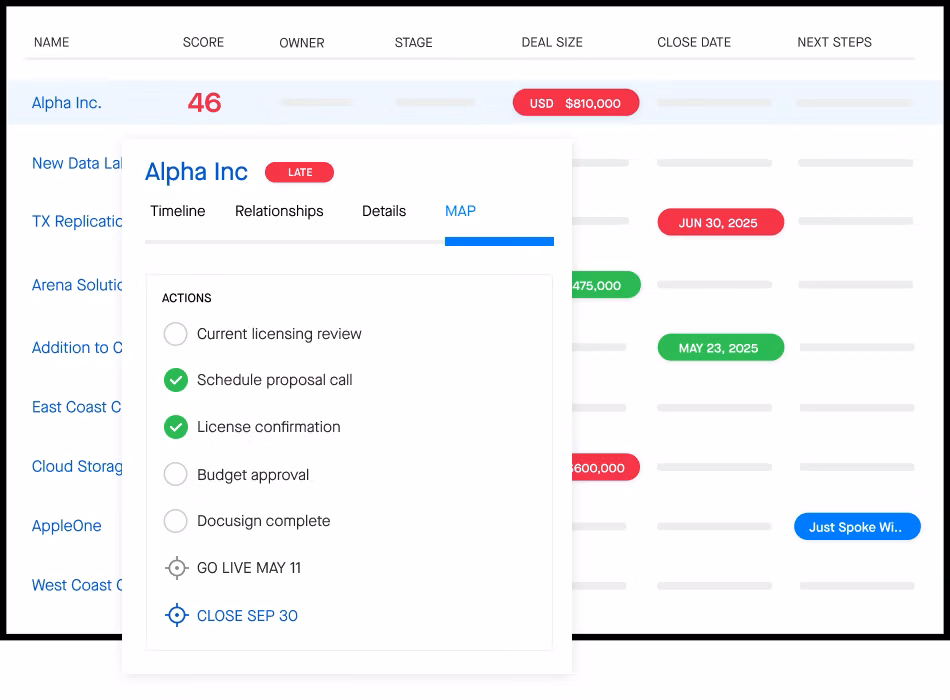Sort by the SCORE column header
Image resolution: width=950 pixels, height=700 pixels.
203,42
